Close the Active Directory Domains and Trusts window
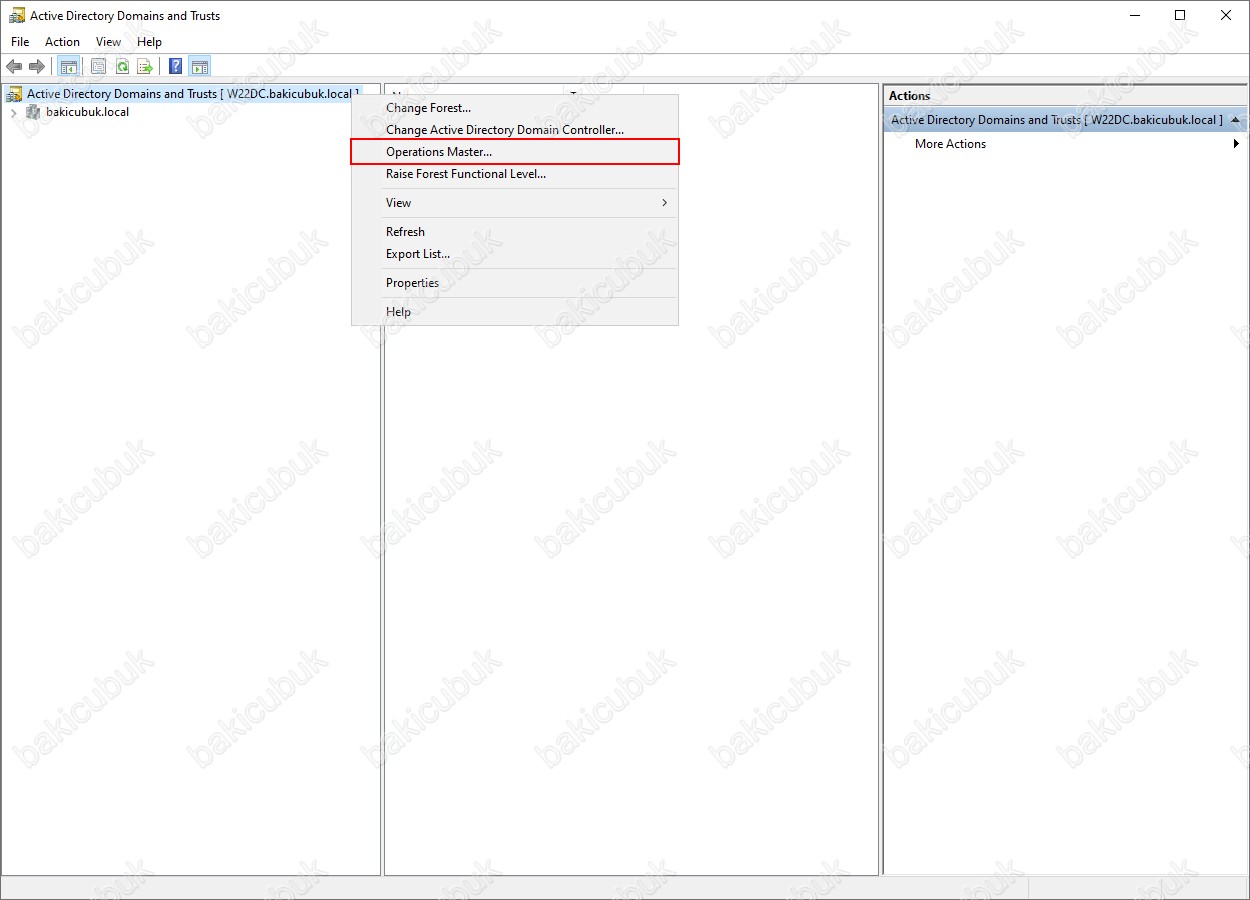This screenshot has width=1250, height=900. coord(1226,15)
